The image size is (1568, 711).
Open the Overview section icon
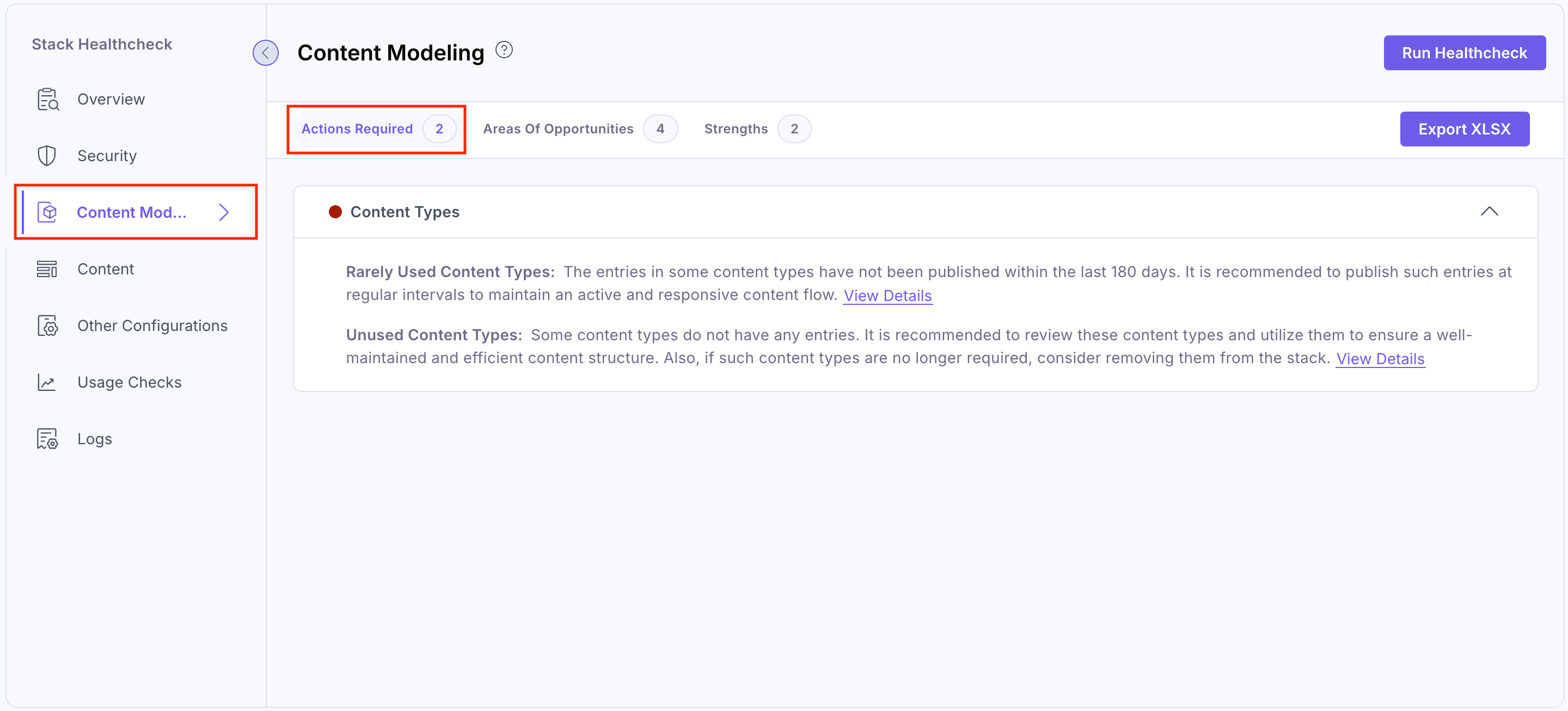pos(47,99)
